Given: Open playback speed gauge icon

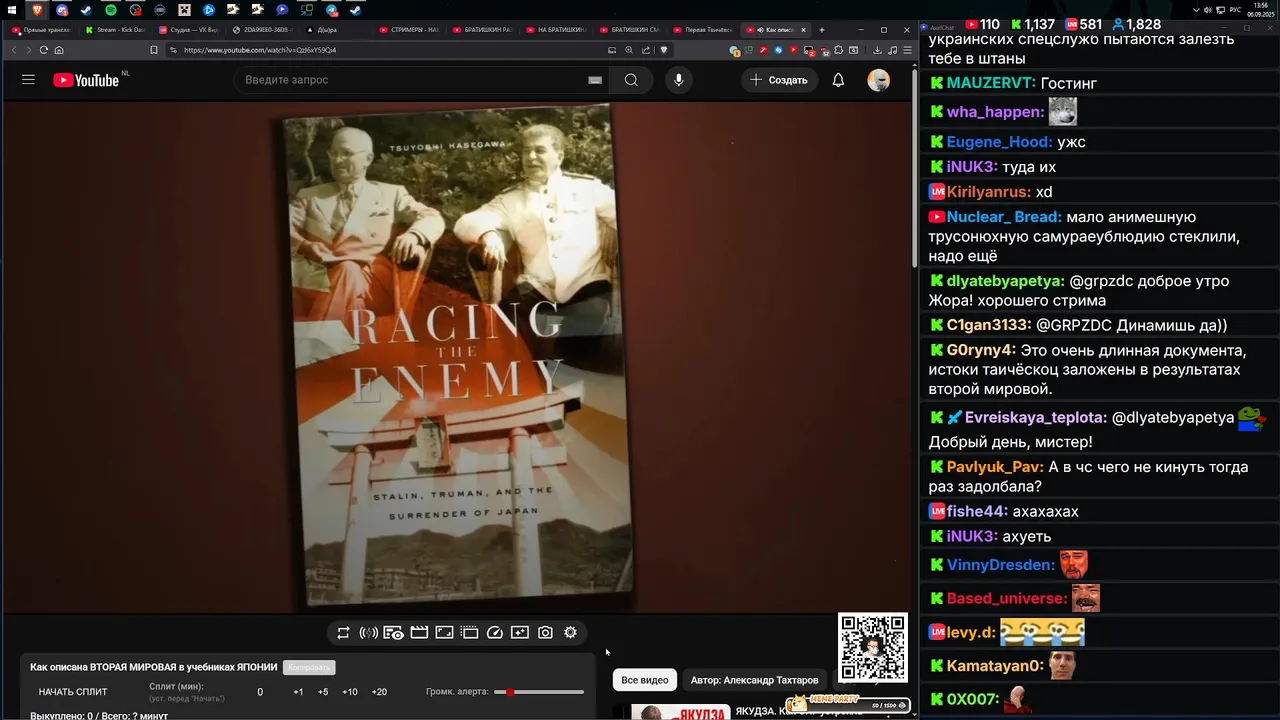Looking at the screenshot, I should tap(494, 632).
